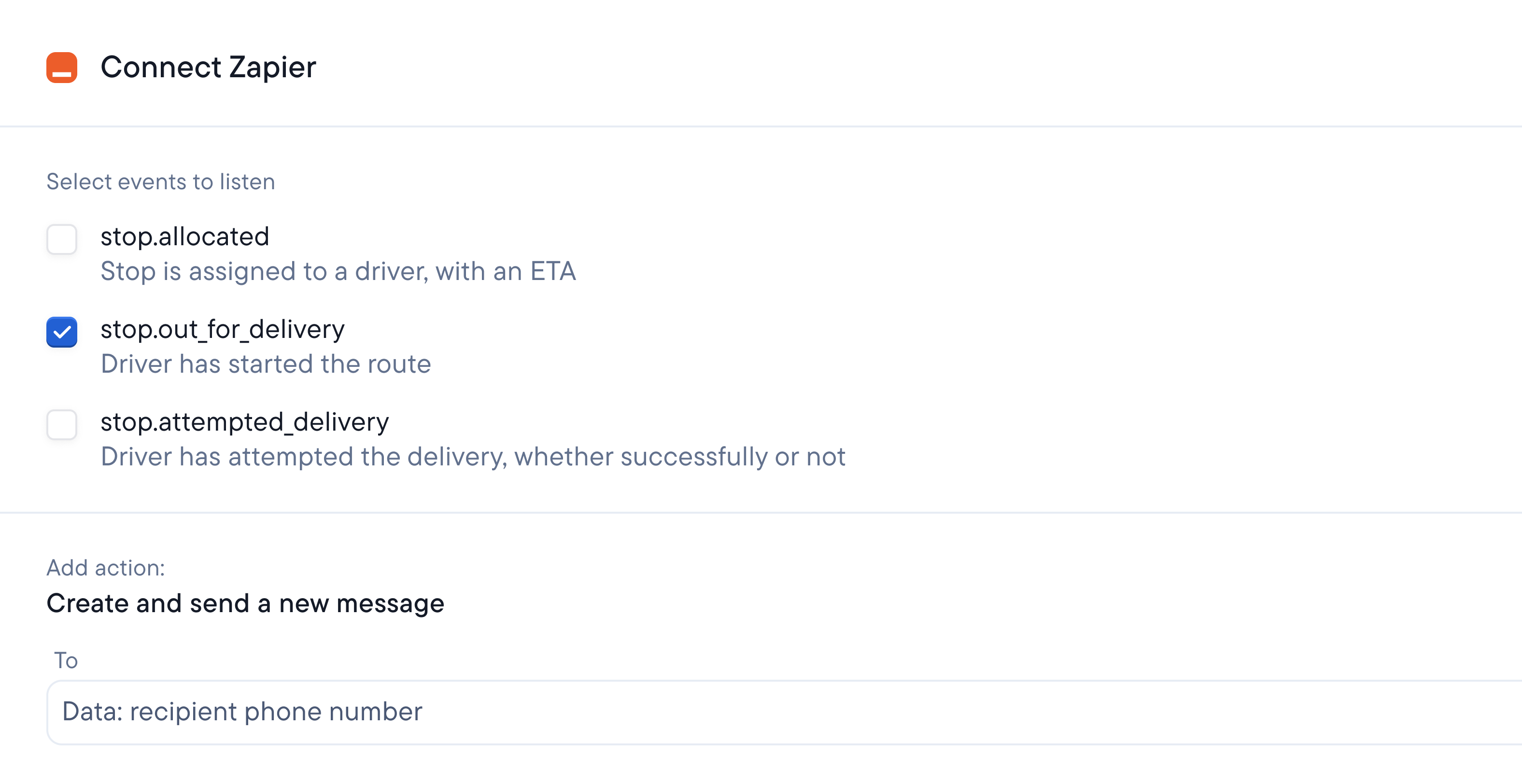Select the stop.attempted_delivery event label
The image size is (1522, 784).
245,421
